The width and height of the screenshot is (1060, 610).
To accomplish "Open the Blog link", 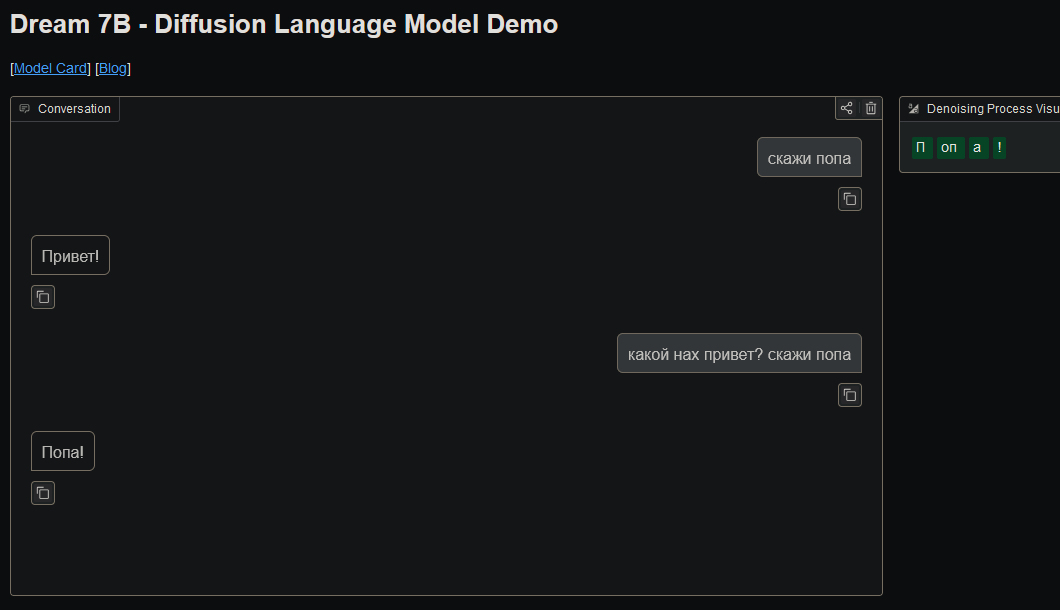I will [113, 68].
